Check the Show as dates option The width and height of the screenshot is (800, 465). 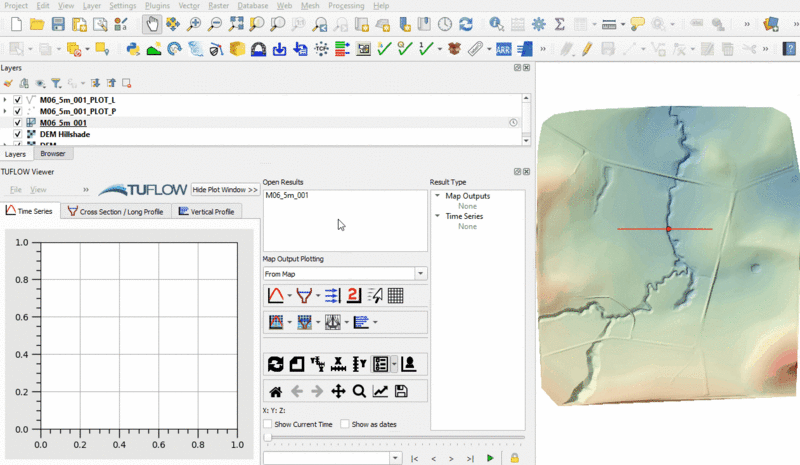click(x=345, y=424)
